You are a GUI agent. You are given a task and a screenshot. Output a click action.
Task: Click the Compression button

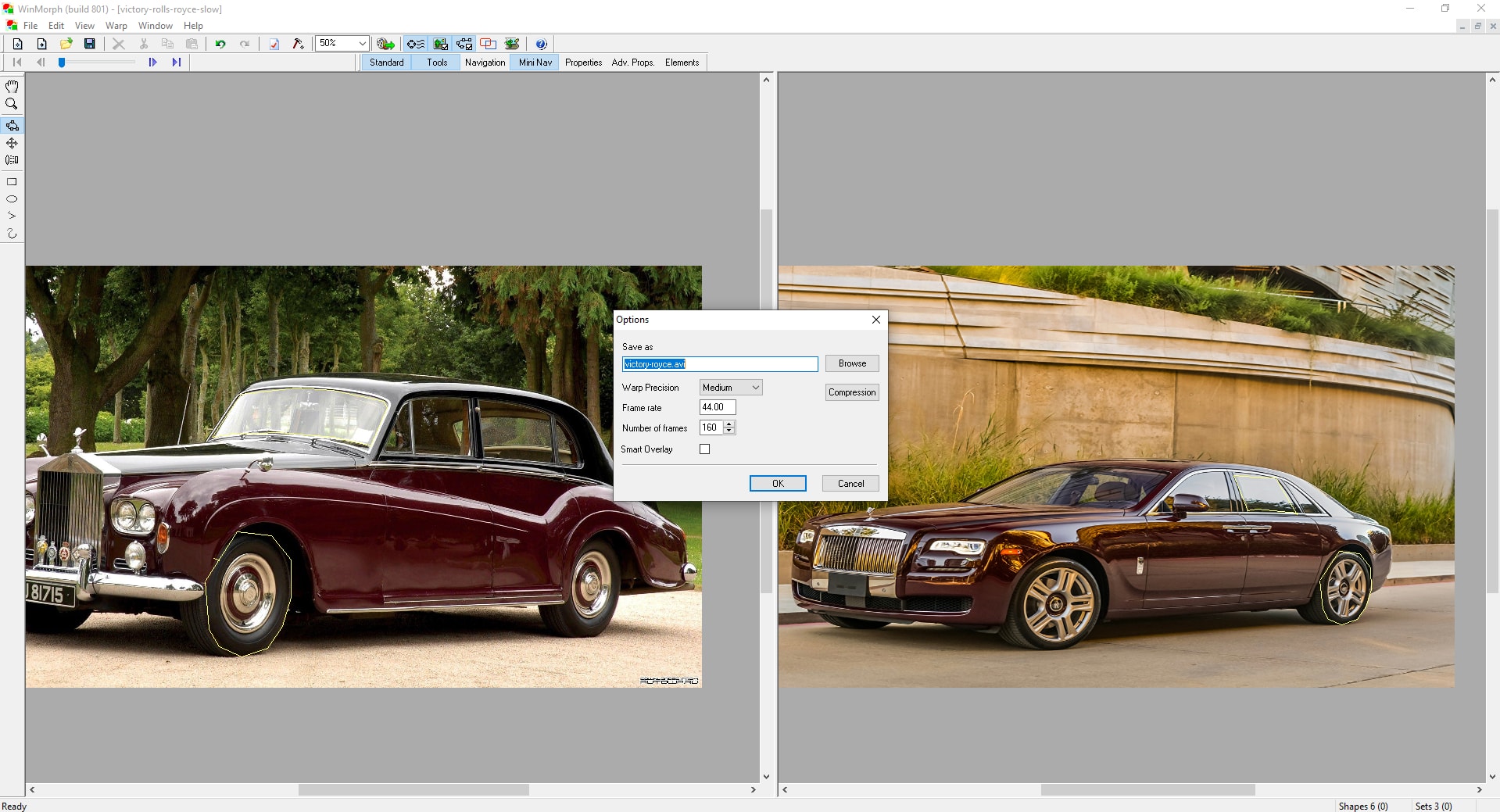coord(851,392)
